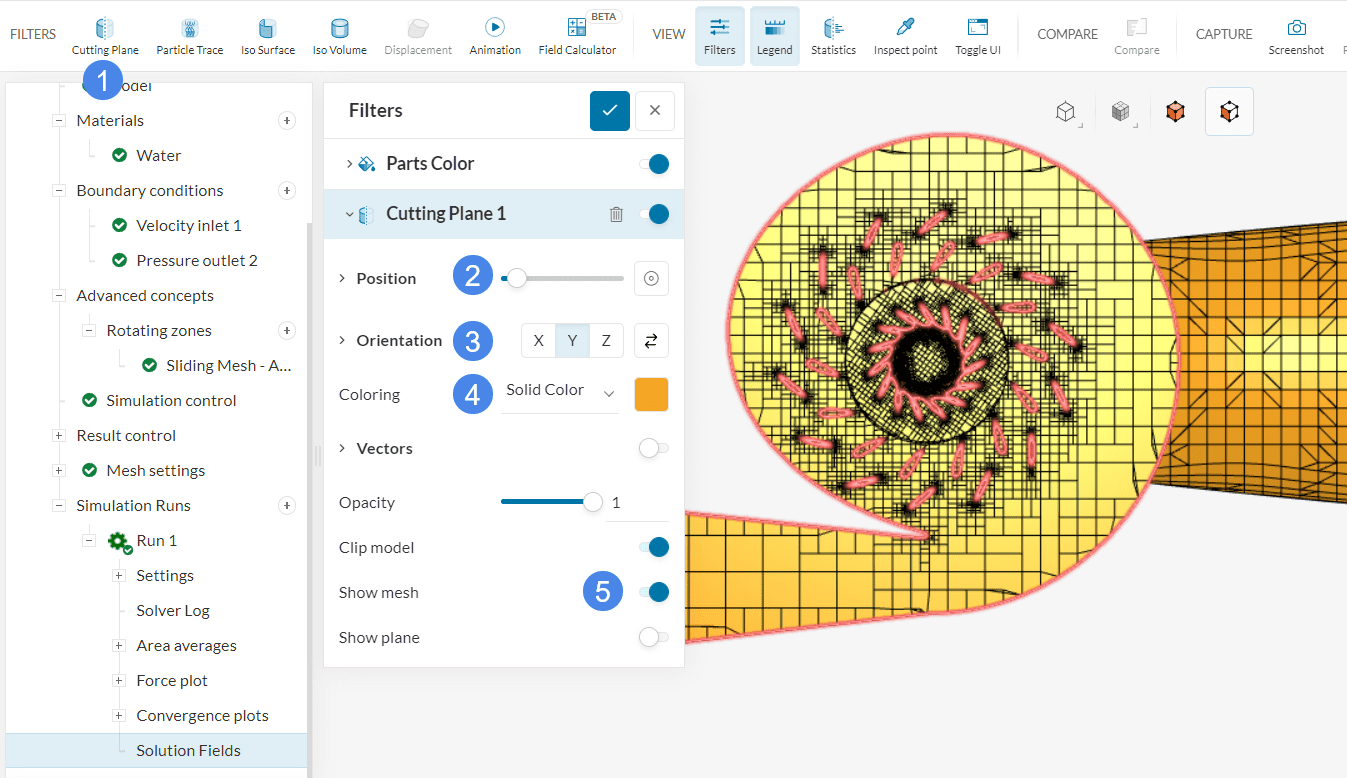Delete Cutting Plane 1 with trash icon
This screenshot has height=778, width=1347.
[x=617, y=214]
